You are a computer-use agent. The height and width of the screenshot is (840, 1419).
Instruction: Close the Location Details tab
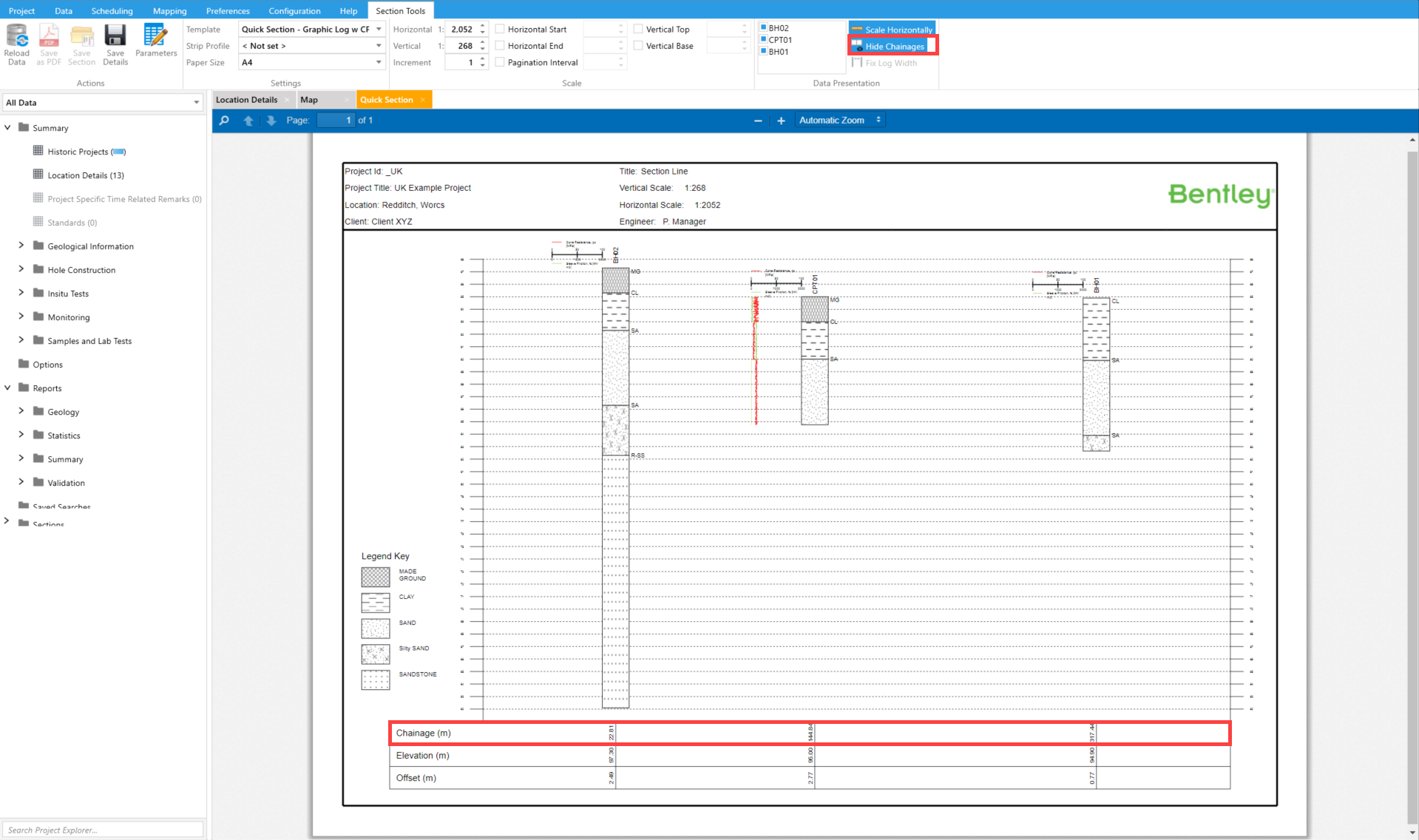[287, 100]
